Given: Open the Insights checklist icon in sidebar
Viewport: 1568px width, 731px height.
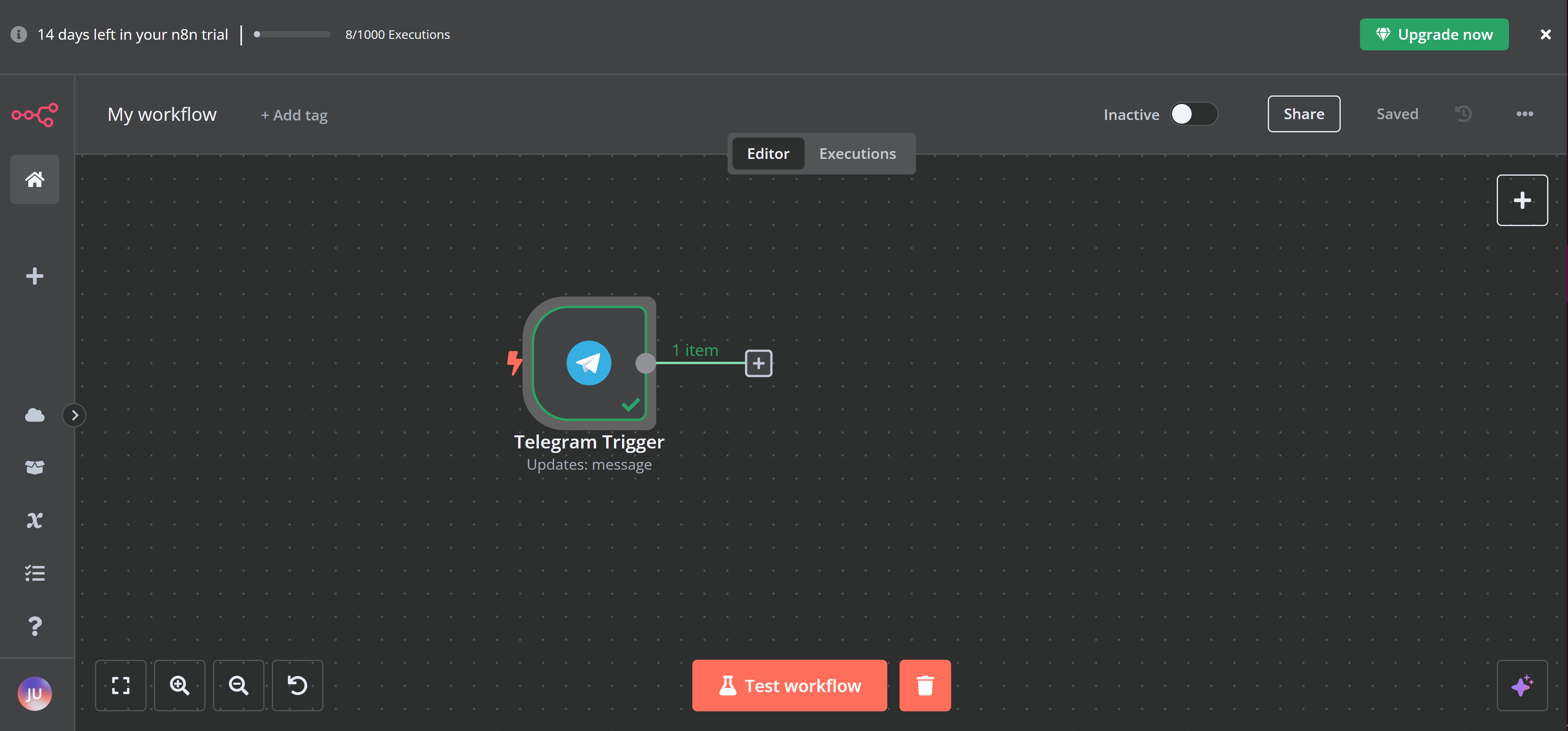Looking at the screenshot, I should tap(35, 573).
